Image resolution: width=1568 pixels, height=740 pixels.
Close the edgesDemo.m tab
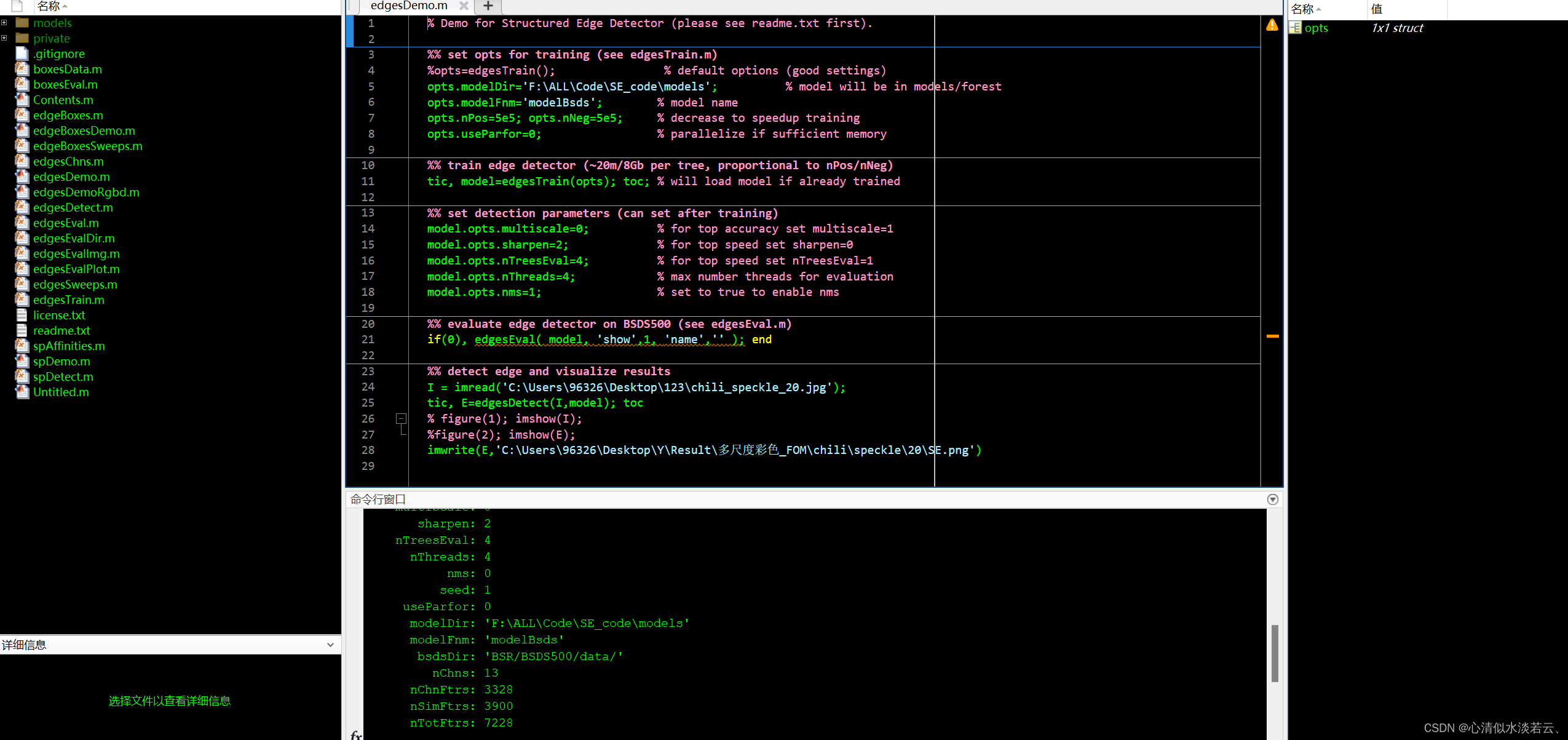pyautogui.click(x=464, y=6)
